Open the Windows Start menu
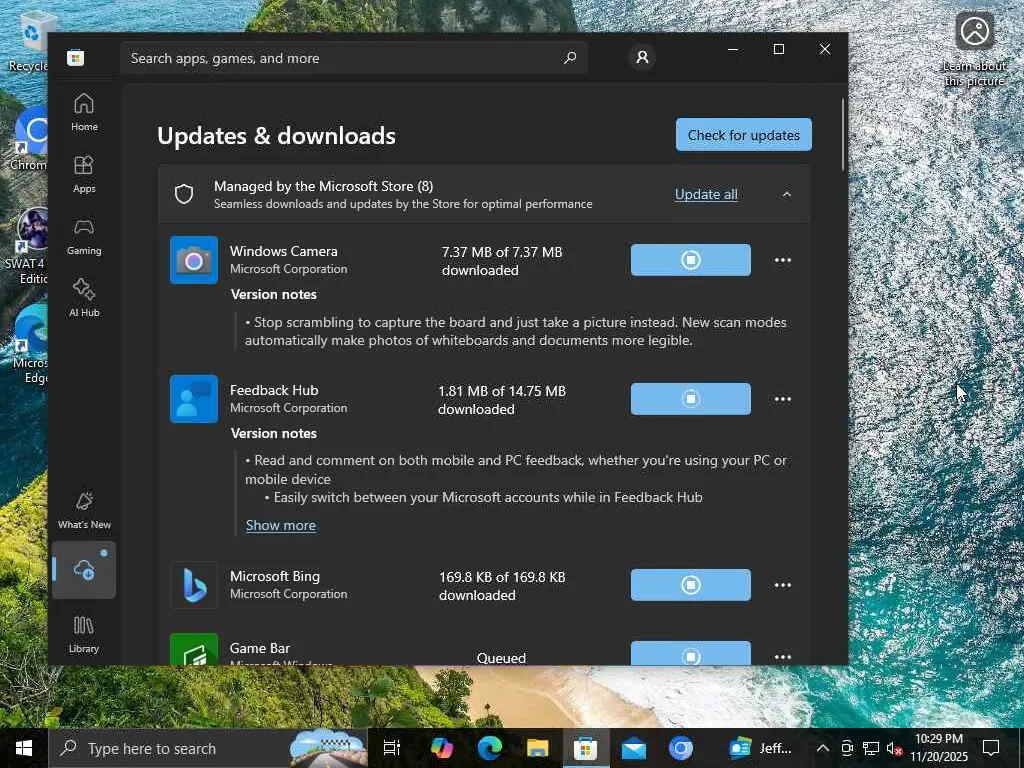The width and height of the screenshot is (1024, 768). [24, 748]
